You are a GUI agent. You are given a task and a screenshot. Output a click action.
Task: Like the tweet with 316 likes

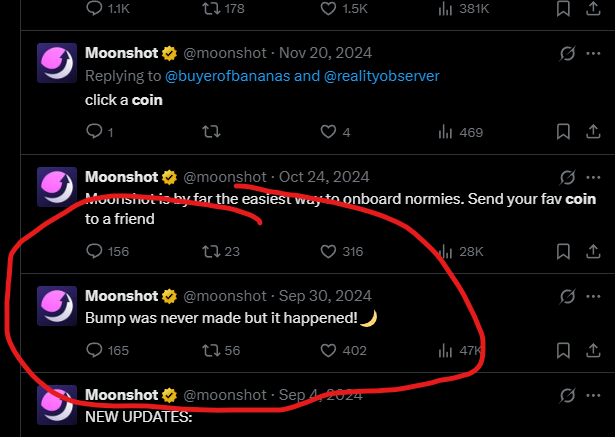pyautogui.click(x=328, y=251)
